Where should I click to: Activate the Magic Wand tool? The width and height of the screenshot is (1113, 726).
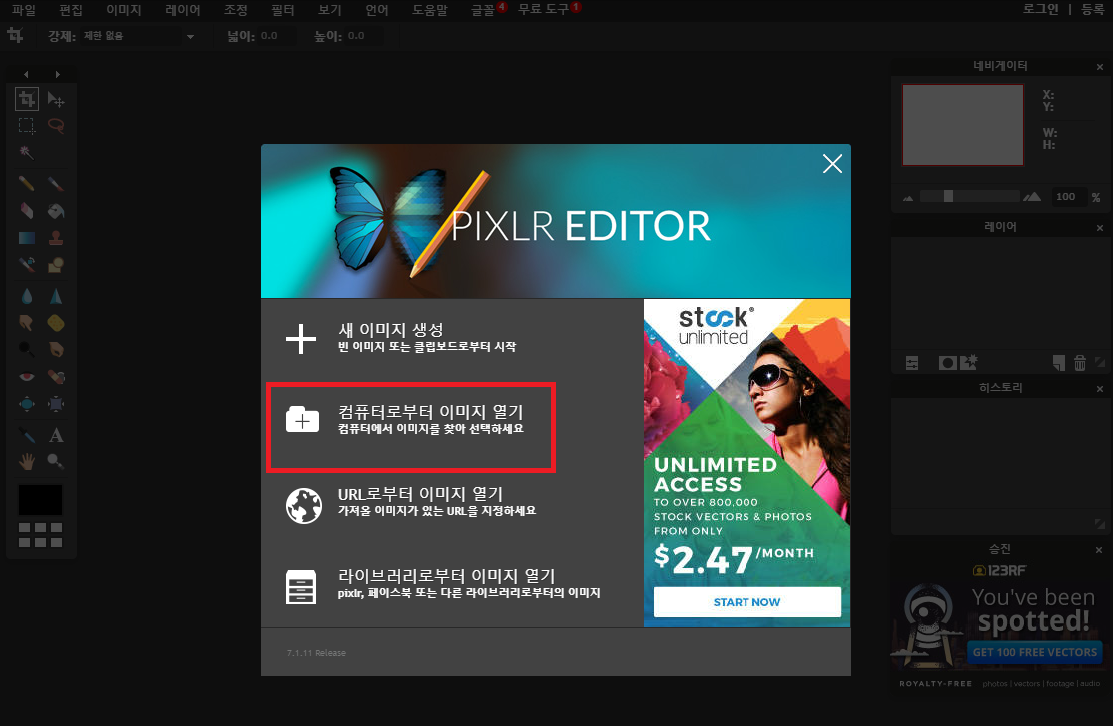[x=27, y=153]
